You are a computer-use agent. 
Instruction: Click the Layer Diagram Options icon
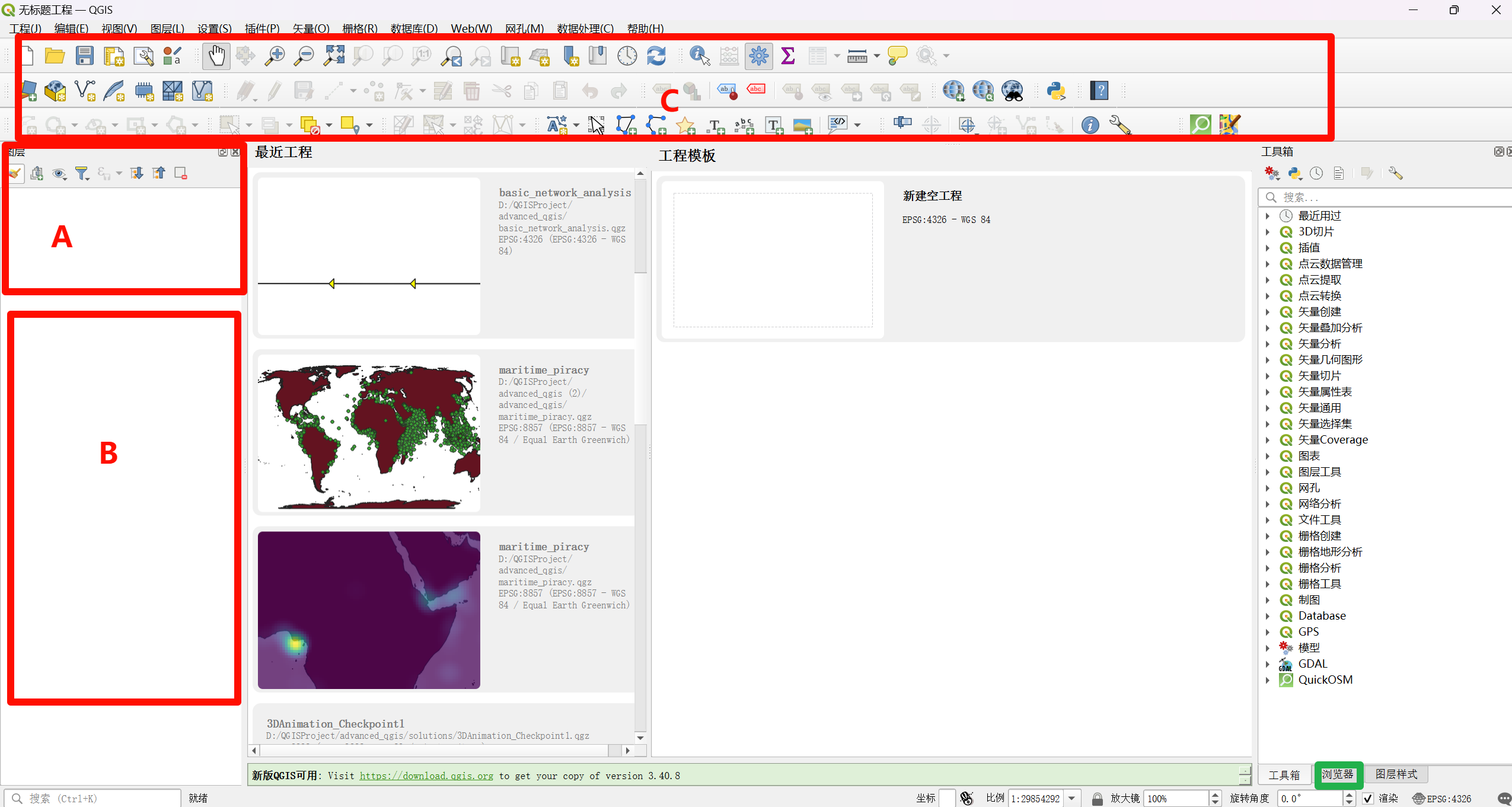tap(692, 91)
